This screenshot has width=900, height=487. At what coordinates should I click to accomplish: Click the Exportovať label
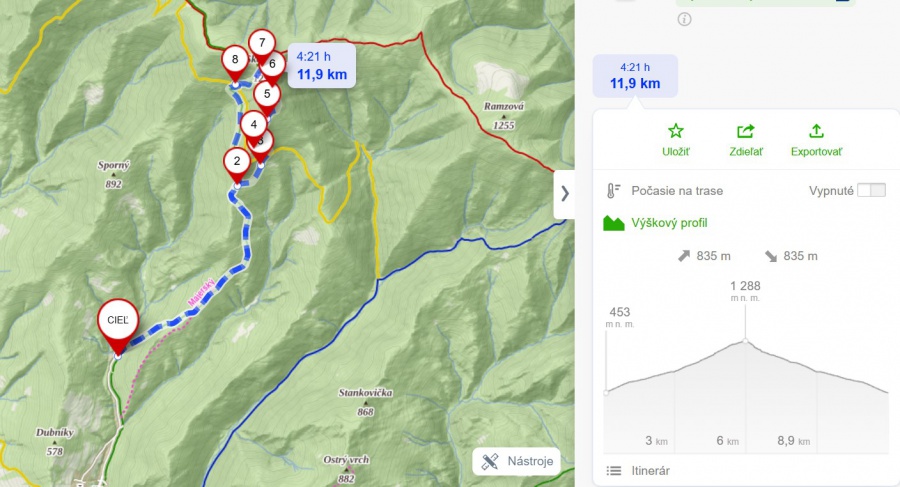pos(816,152)
